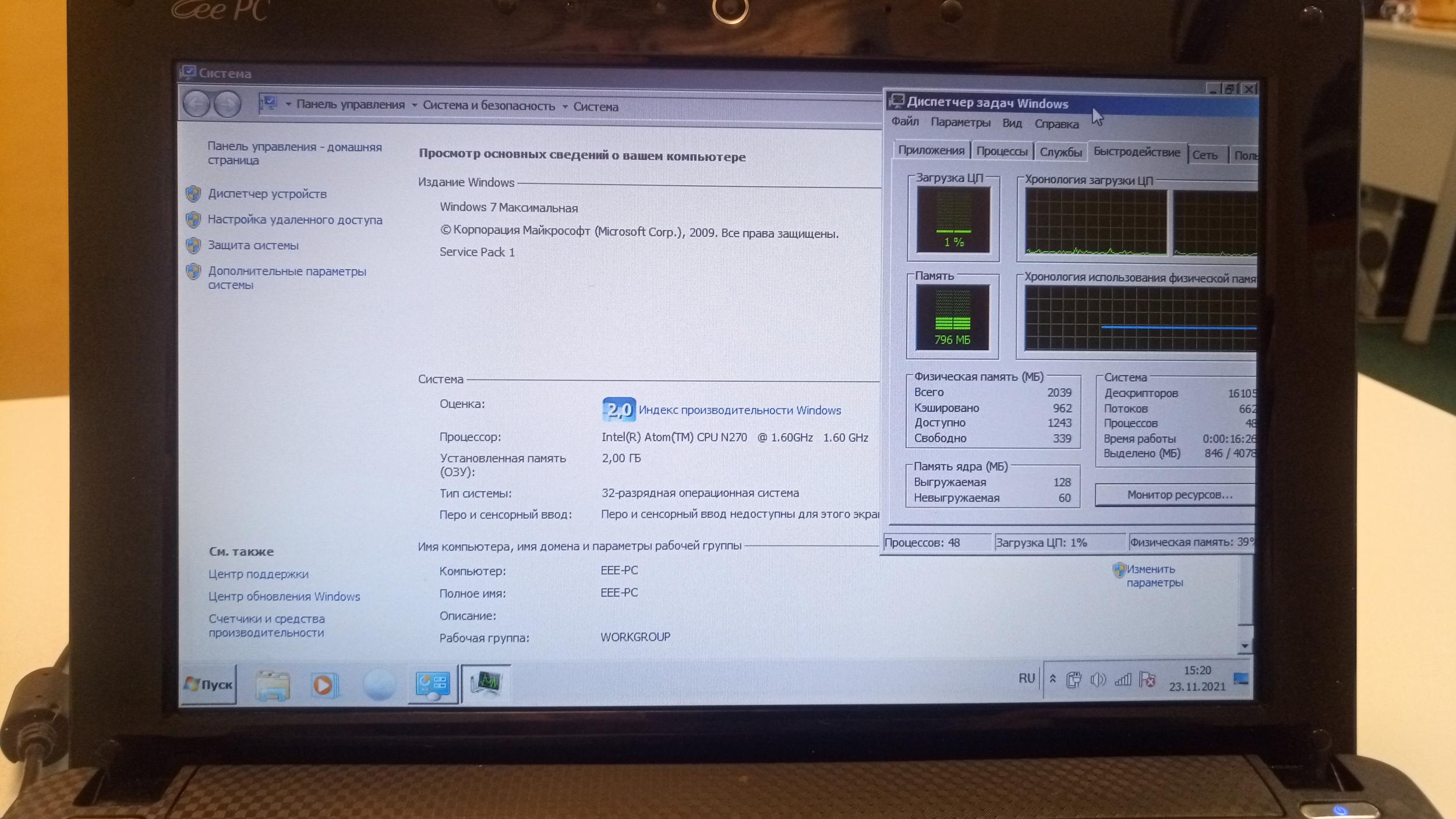Click the taskbar clock showing 15:20
1456x819 pixels.
point(1197,678)
